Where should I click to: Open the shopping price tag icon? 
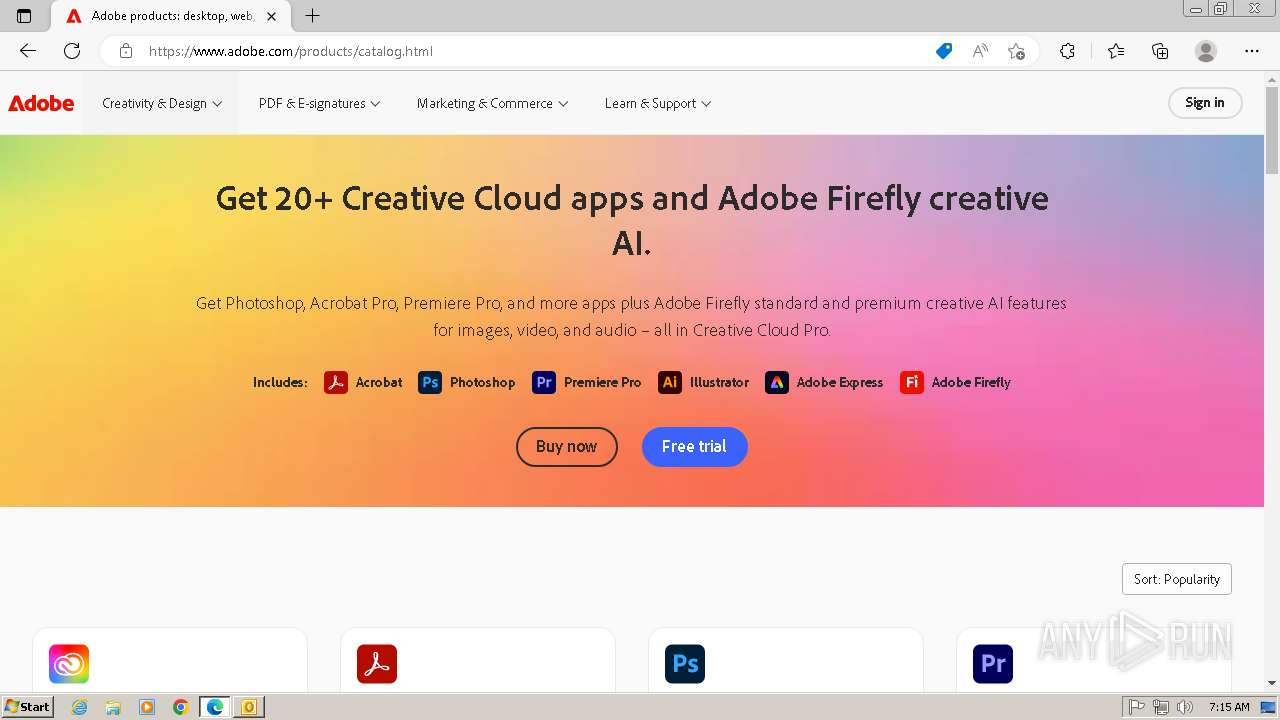(x=944, y=51)
